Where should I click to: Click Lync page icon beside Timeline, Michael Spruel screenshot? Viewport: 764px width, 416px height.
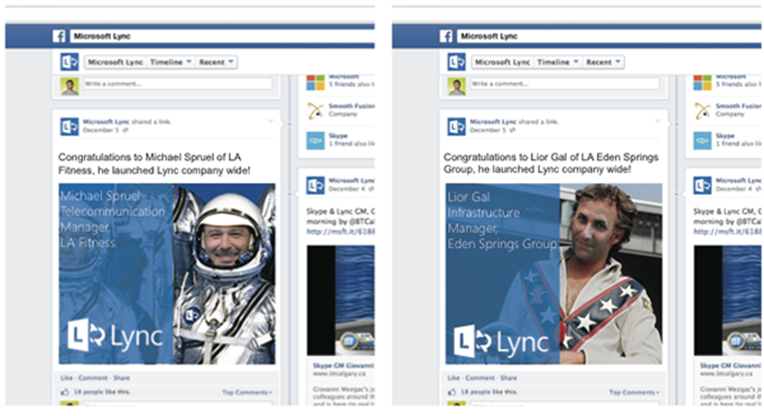coord(70,62)
